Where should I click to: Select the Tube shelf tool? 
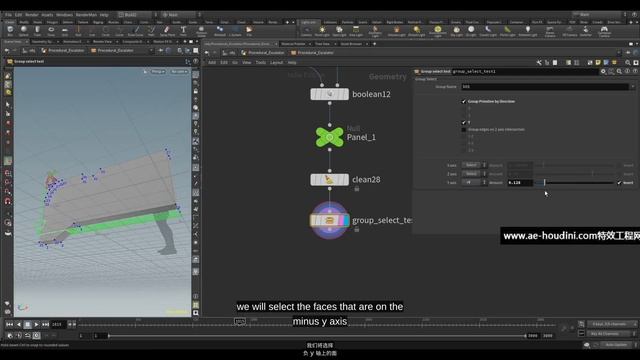[37, 31]
